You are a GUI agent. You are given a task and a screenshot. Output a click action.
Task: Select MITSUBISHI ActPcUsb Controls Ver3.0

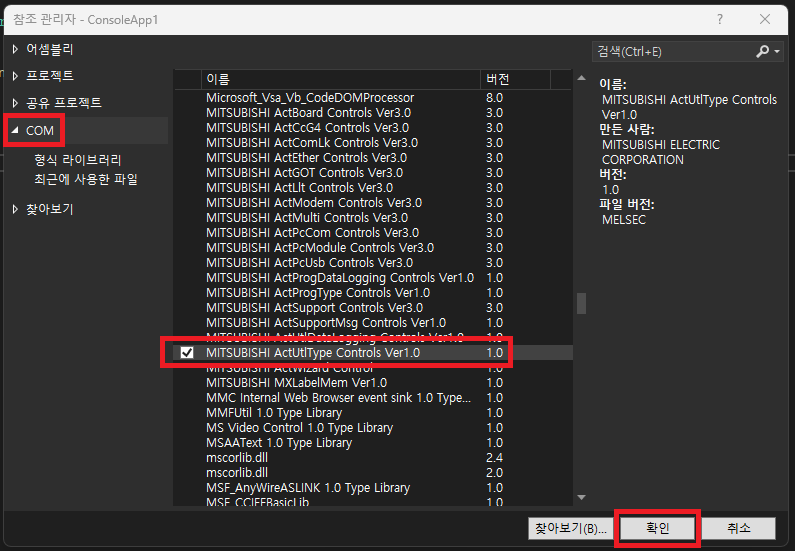click(373, 263)
